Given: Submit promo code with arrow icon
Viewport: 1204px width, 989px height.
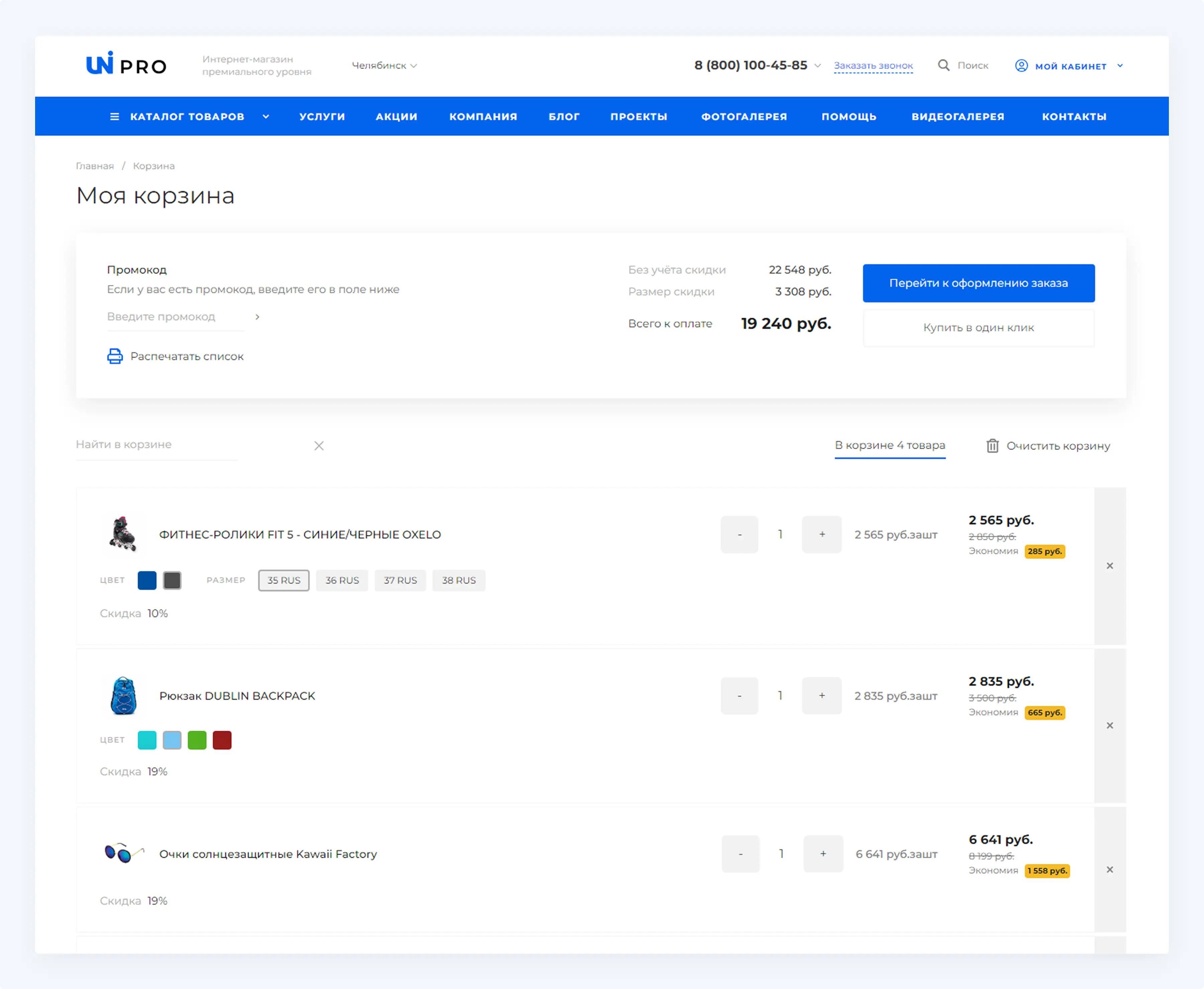Looking at the screenshot, I should (x=258, y=317).
